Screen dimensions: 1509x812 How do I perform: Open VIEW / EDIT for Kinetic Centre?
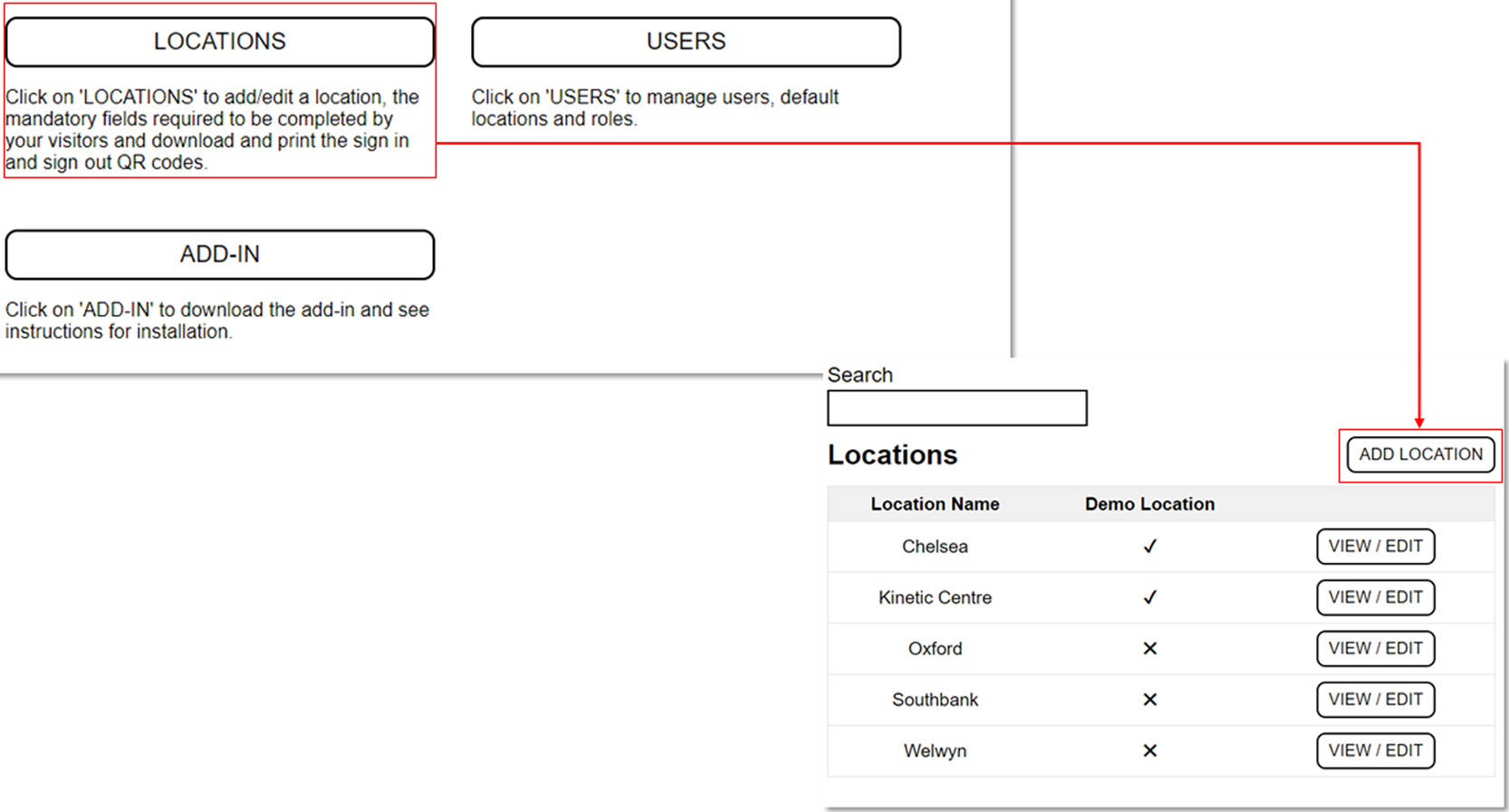(1375, 597)
